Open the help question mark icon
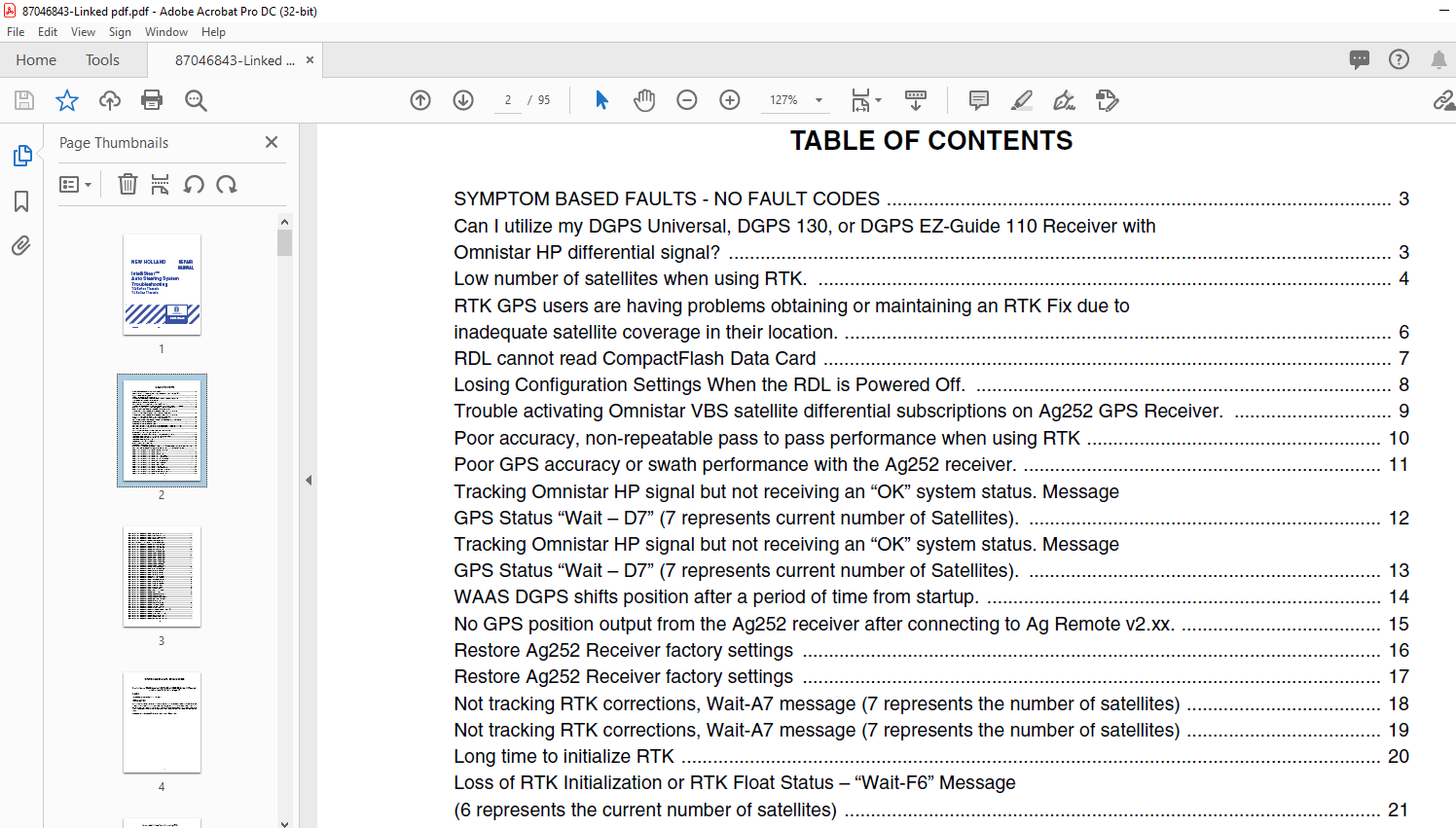1456x828 pixels. (x=1399, y=59)
